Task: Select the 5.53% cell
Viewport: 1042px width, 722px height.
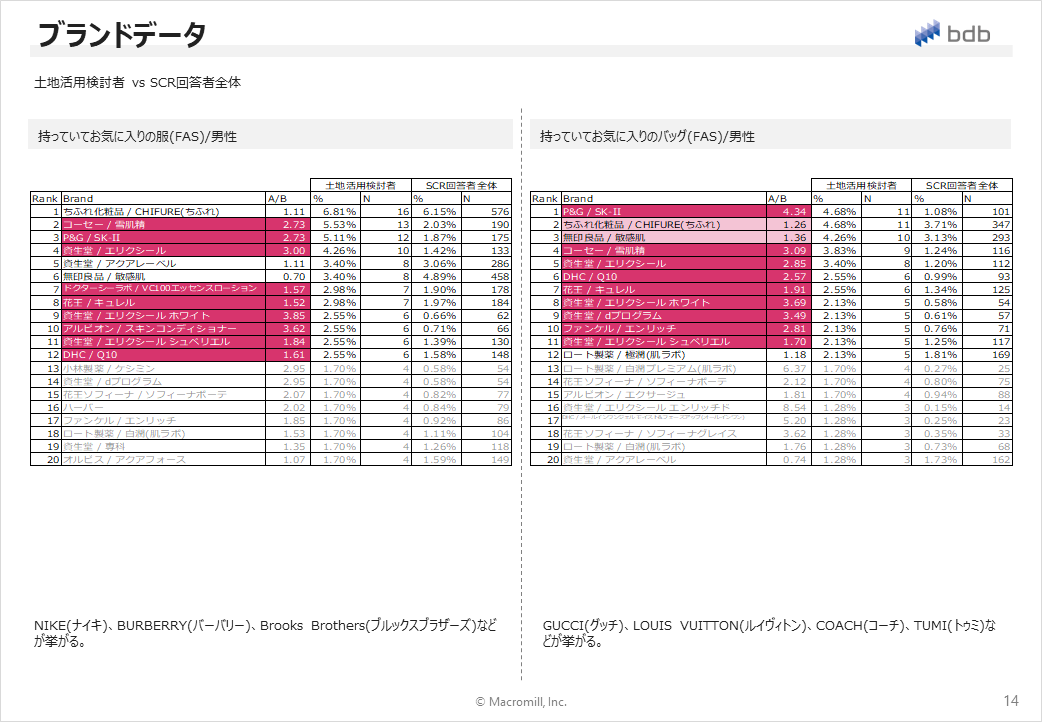Action: tap(336, 225)
